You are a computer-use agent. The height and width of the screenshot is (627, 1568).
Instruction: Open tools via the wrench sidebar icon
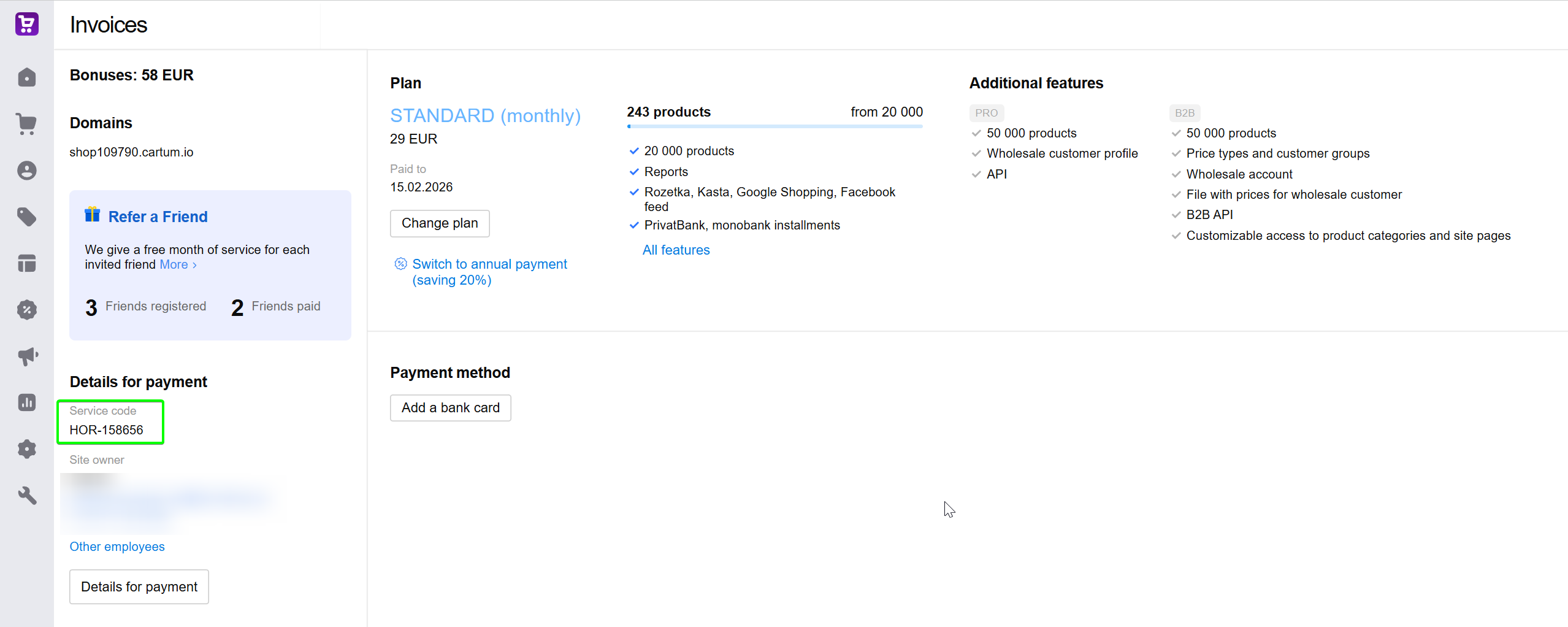(26, 495)
